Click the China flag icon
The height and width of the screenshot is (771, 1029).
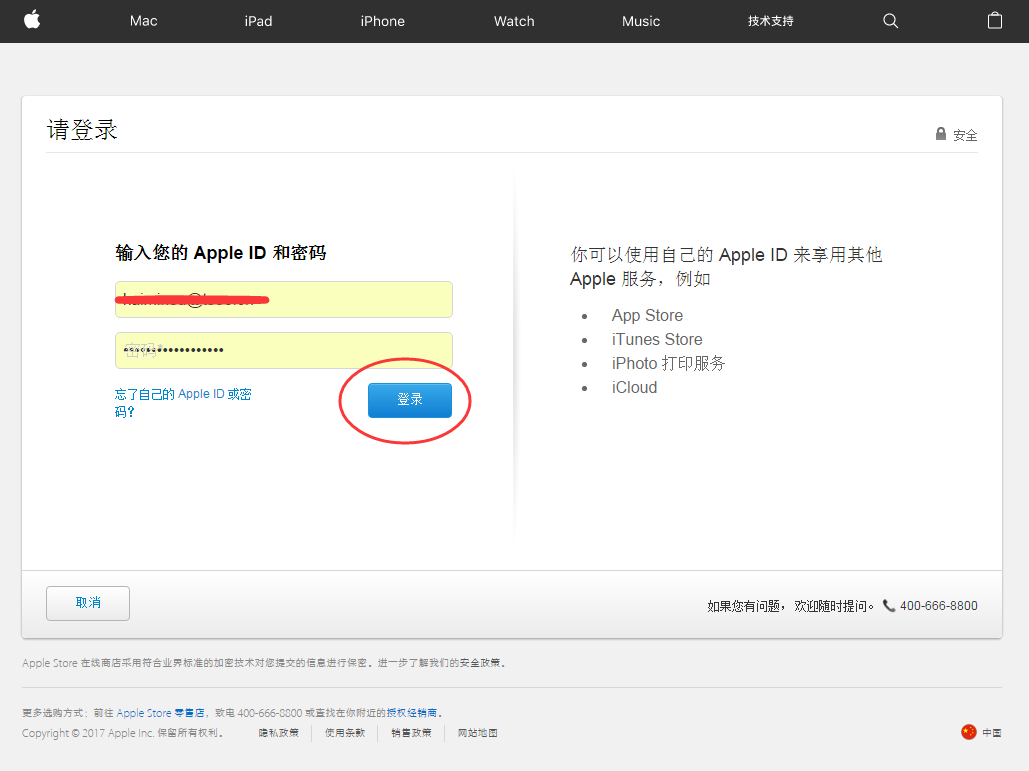tap(969, 732)
